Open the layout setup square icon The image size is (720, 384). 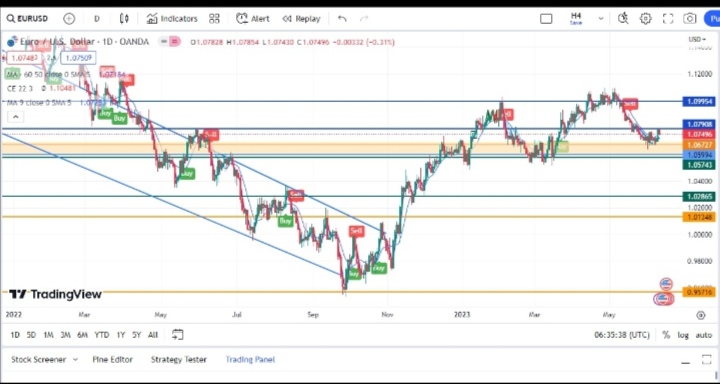546,19
